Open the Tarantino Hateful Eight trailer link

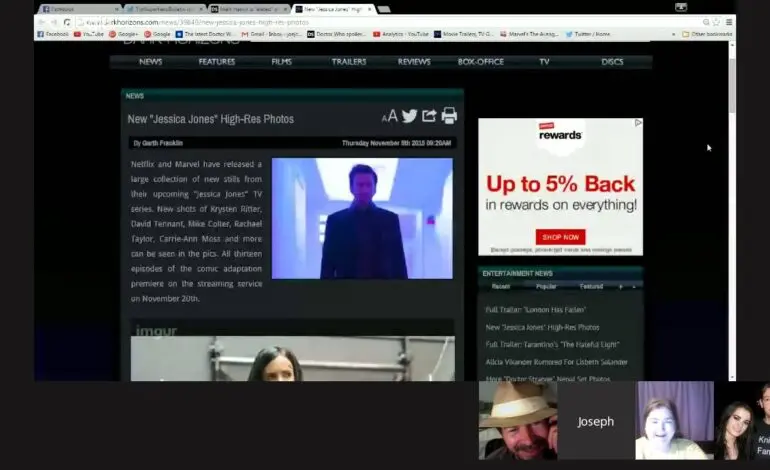[x=552, y=345]
